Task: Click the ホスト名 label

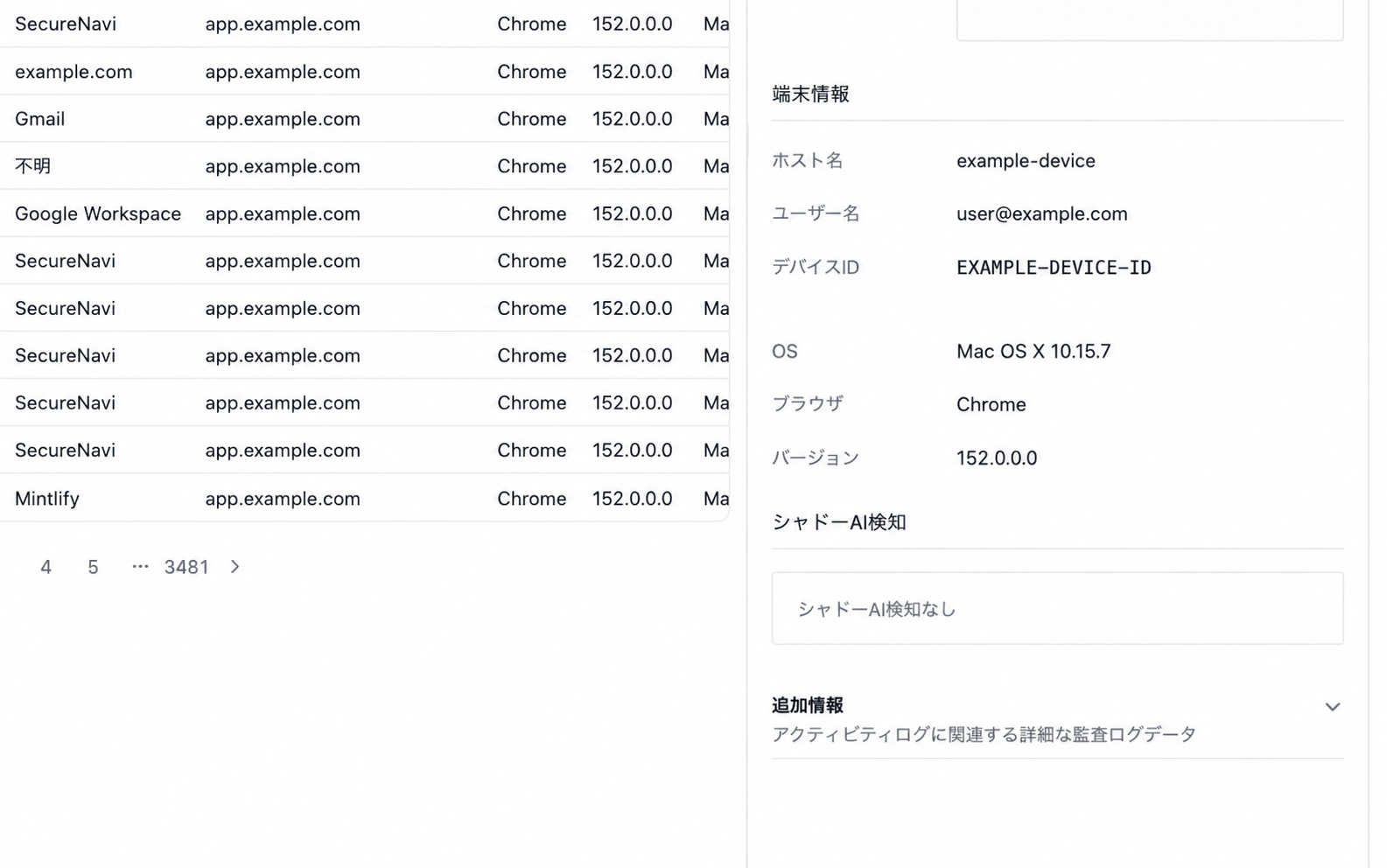Action: (807, 160)
